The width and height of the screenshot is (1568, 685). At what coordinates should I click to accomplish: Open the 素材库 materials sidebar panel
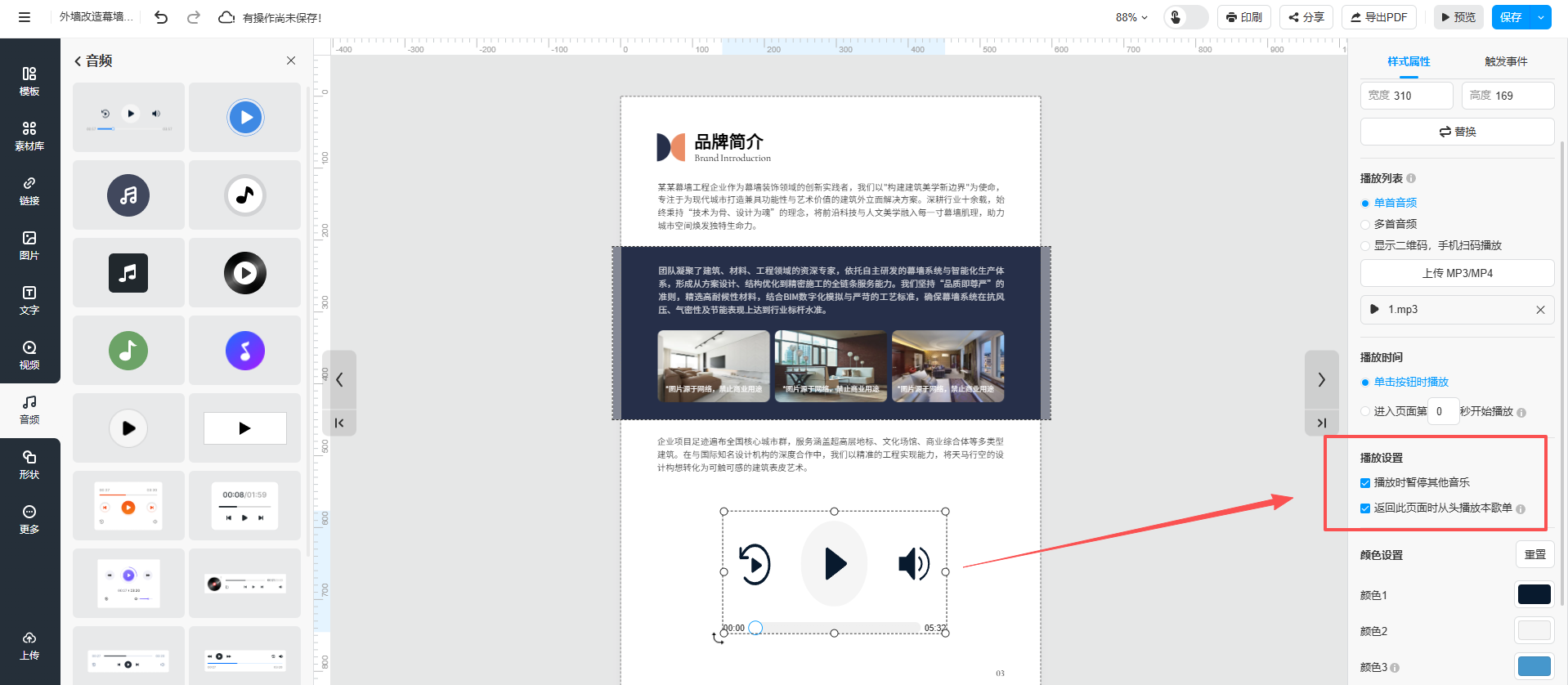pyautogui.click(x=29, y=137)
